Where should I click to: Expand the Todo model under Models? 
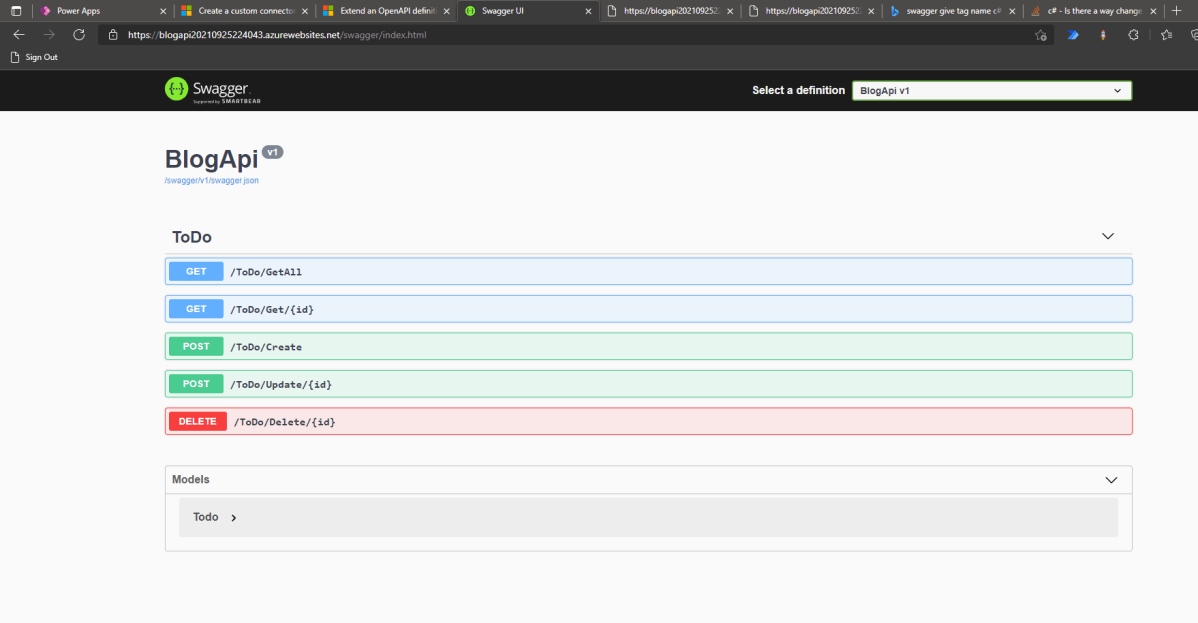pyautogui.click(x=211, y=517)
